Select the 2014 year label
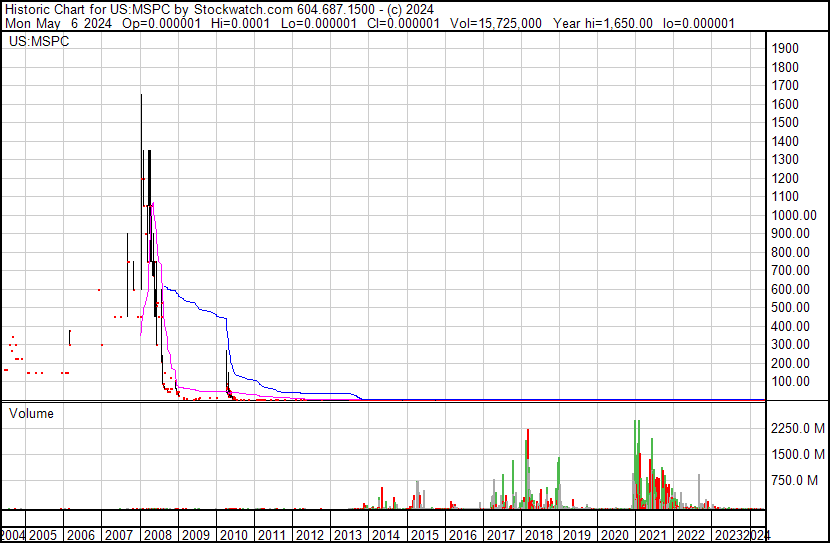Screen dimensions: 830x543 (x=386, y=535)
